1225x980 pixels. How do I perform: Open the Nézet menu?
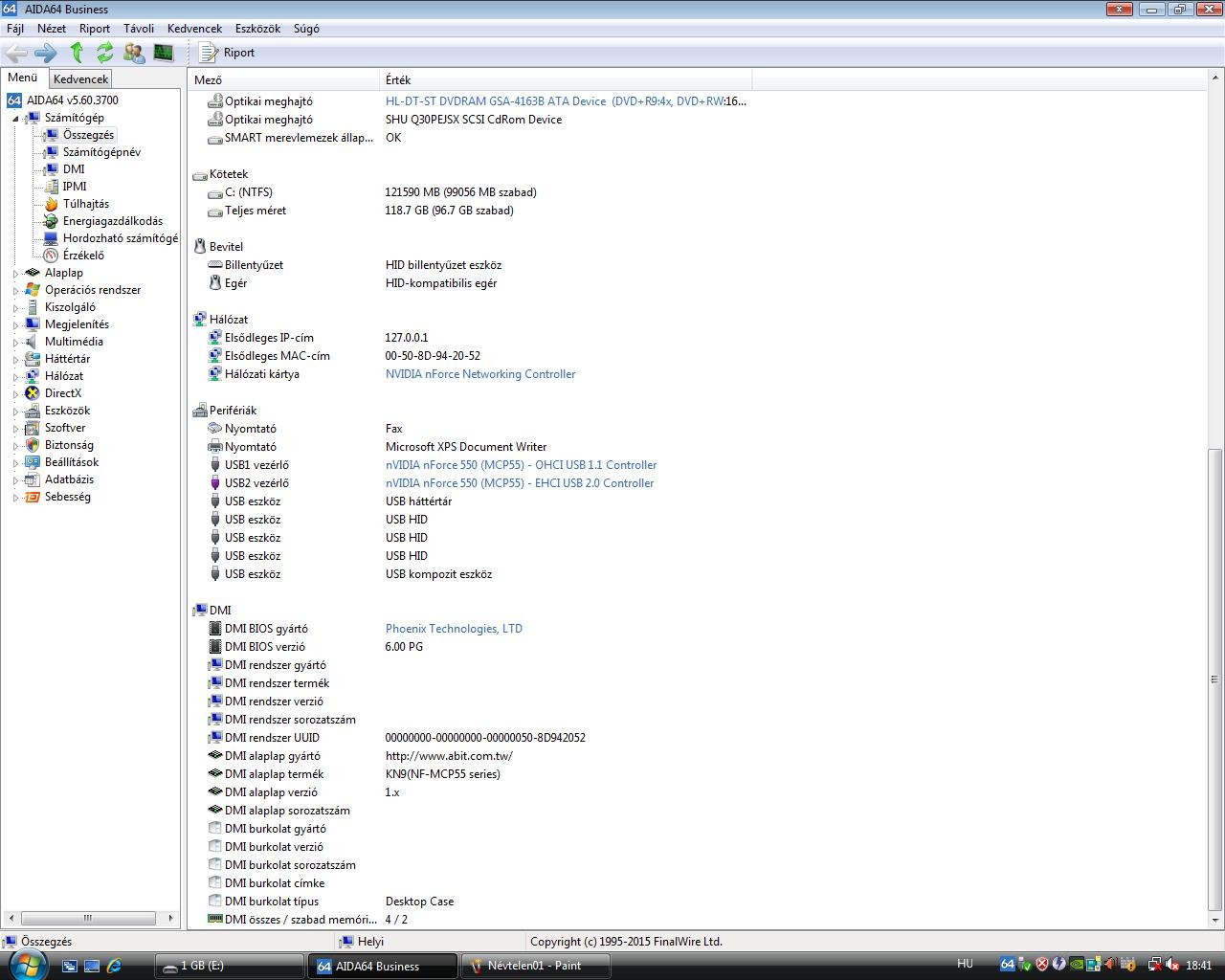point(52,29)
